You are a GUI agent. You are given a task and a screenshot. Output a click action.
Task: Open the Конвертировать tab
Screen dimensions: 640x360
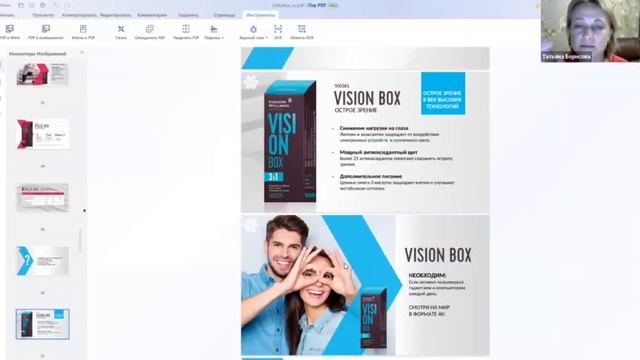coord(79,15)
